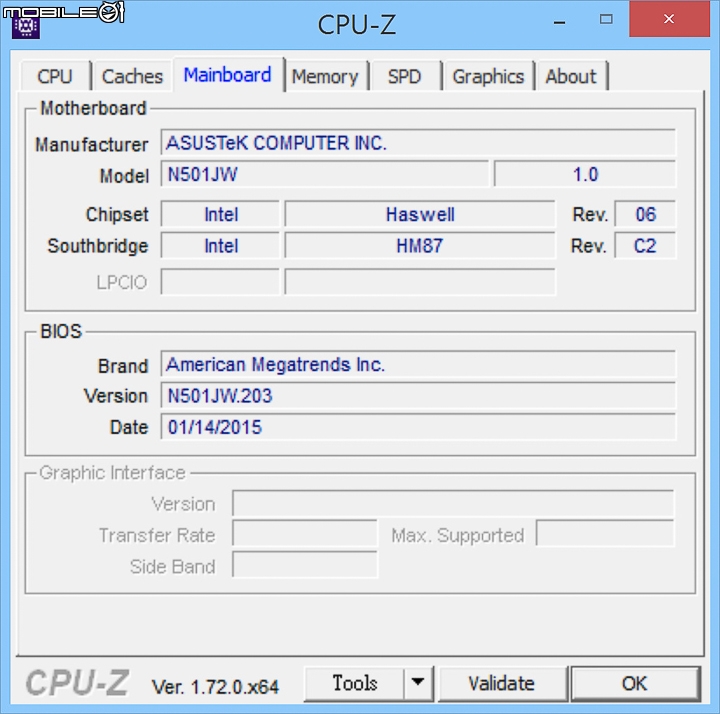Close the CPU-Z window
The width and height of the screenshot is (720, 714).
click(669, 19)
